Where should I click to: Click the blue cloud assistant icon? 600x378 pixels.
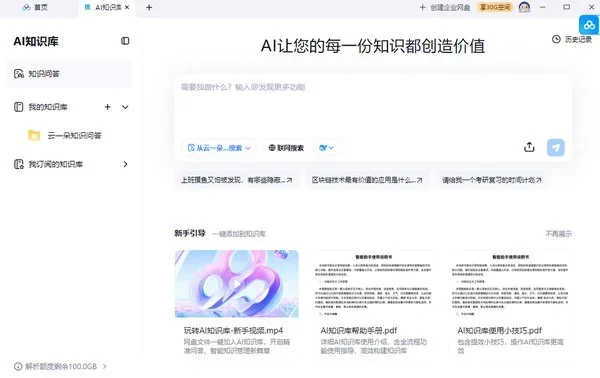tap(589, 25)
